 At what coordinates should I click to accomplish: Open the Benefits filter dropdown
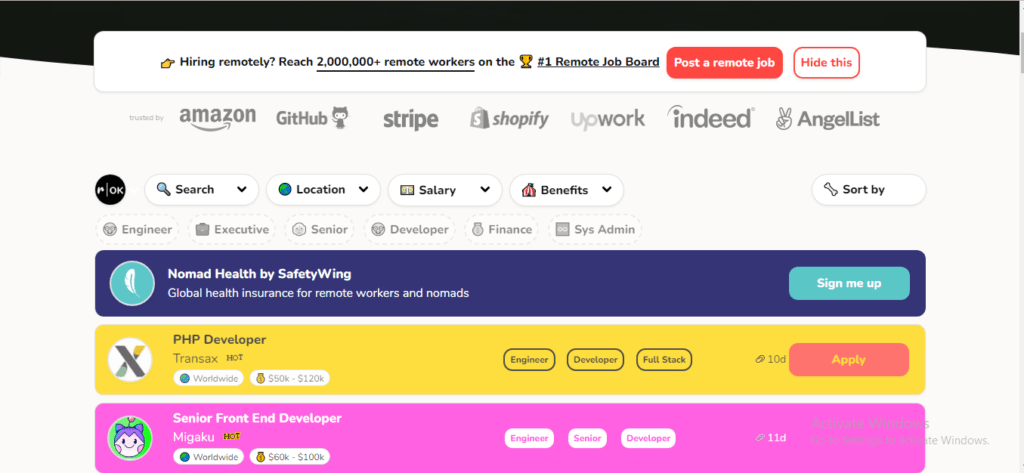coord(567,190)
